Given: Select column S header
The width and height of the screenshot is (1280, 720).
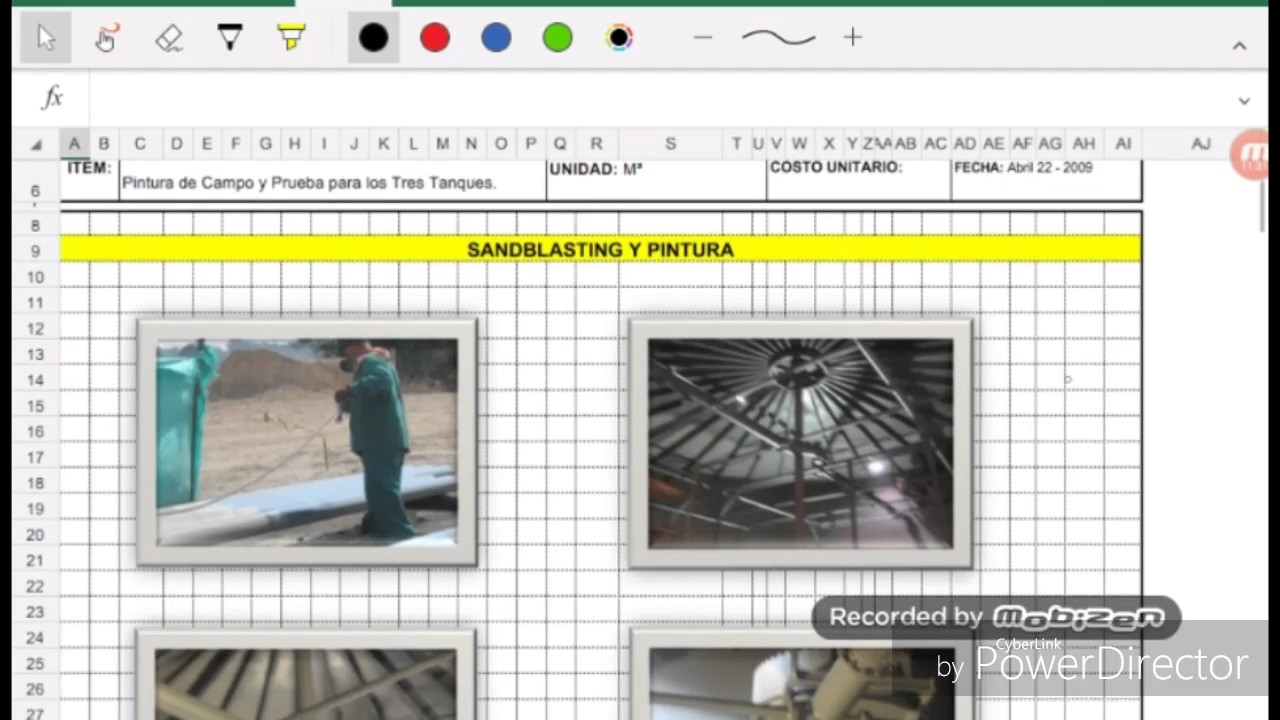Looking at the screenshot, I should [670, 144].
